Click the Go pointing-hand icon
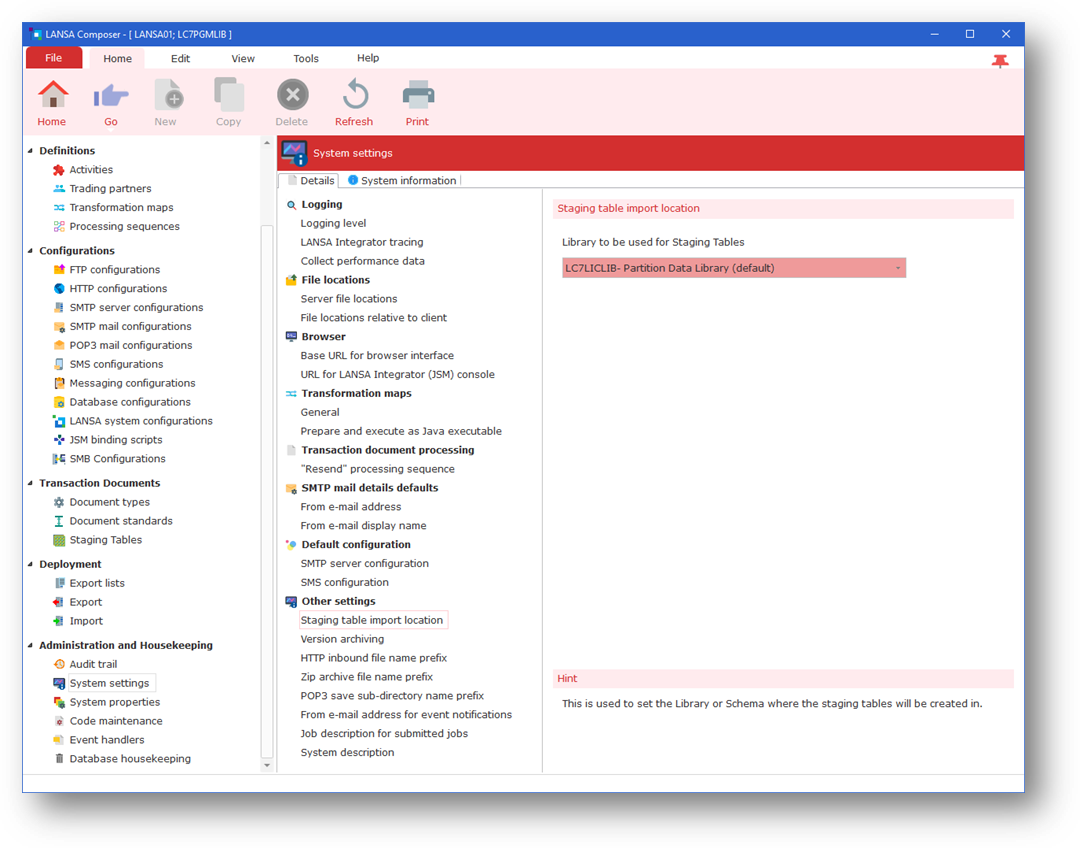The width and height of the screenshot is (1080, 848). pyautogui.click(x=111, y=95)
